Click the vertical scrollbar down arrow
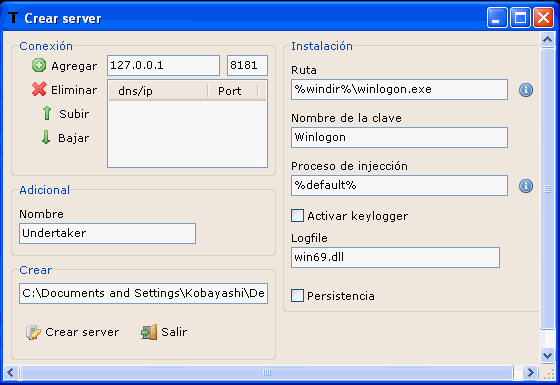This screenshot has width=560, height=385. (x=547, y=355)
